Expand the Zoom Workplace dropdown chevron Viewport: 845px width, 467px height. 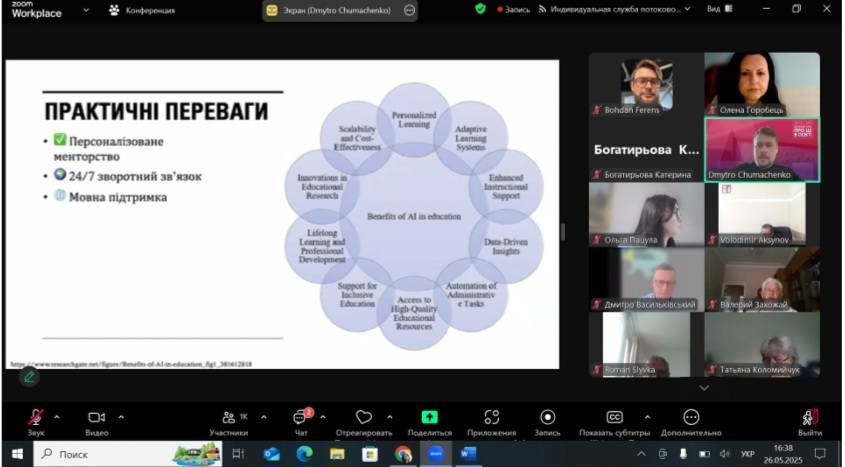pos(86,10)
